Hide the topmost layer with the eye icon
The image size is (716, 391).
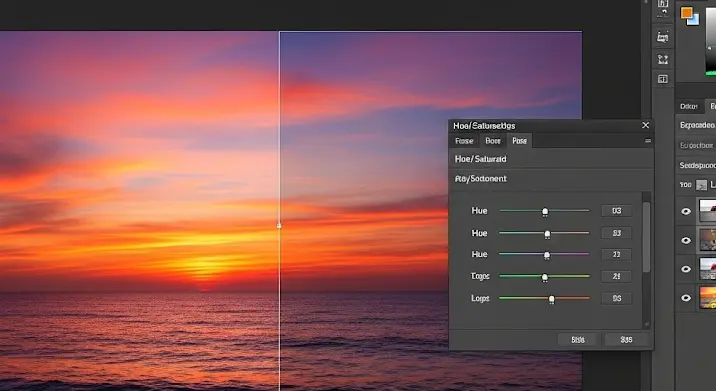[x=686, y=211]
